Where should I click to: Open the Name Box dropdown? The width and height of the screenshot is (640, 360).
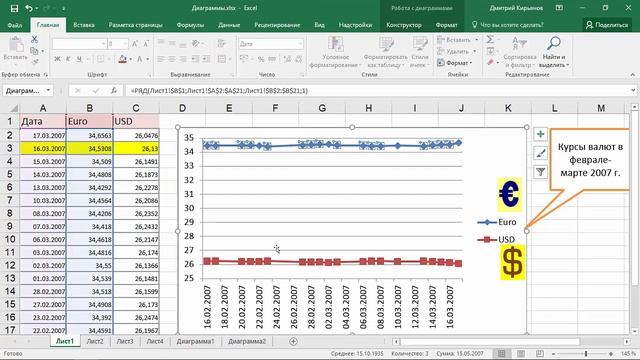pyautogui.click(x=48, y=91)
